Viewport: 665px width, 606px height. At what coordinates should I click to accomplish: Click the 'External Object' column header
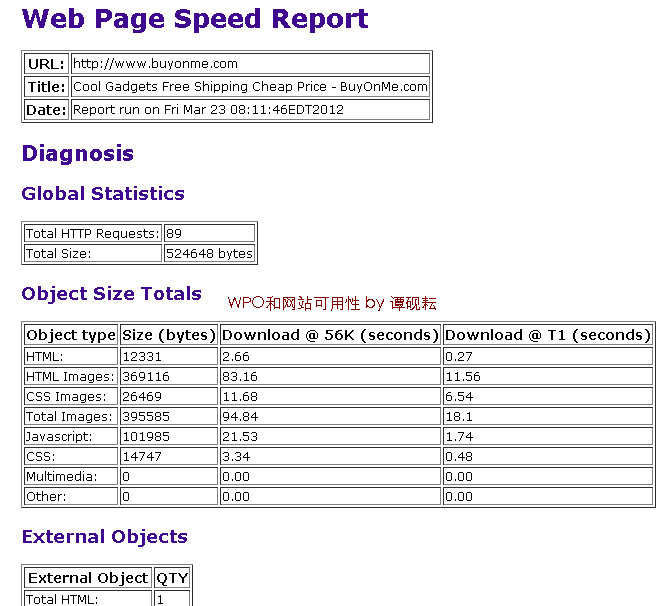[x=88, y=578]
